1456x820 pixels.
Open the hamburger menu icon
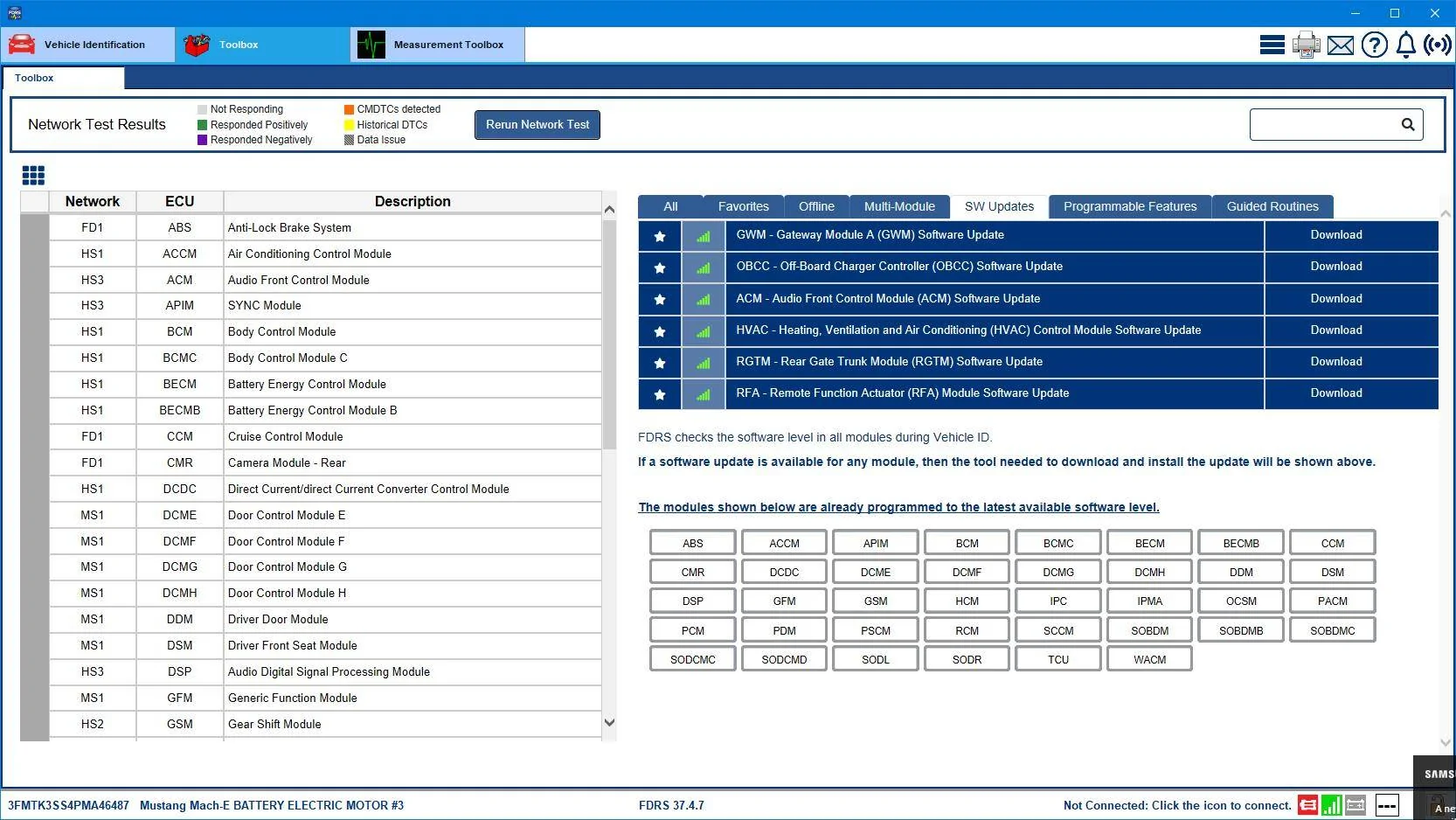pos(1272,45)
